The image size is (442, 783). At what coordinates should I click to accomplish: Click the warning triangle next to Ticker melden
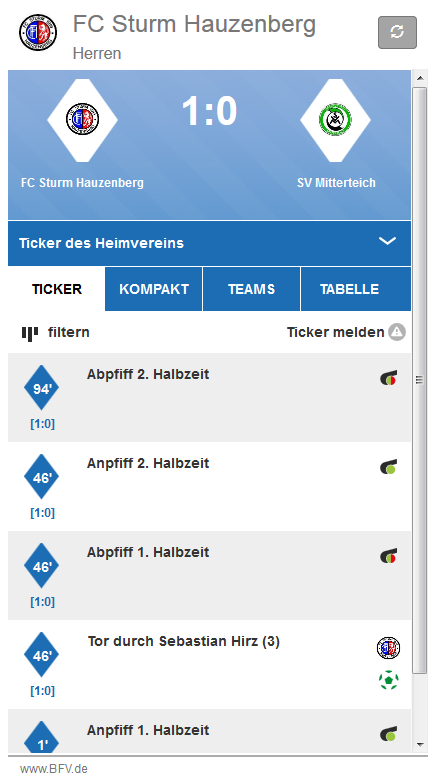point(397,332)
